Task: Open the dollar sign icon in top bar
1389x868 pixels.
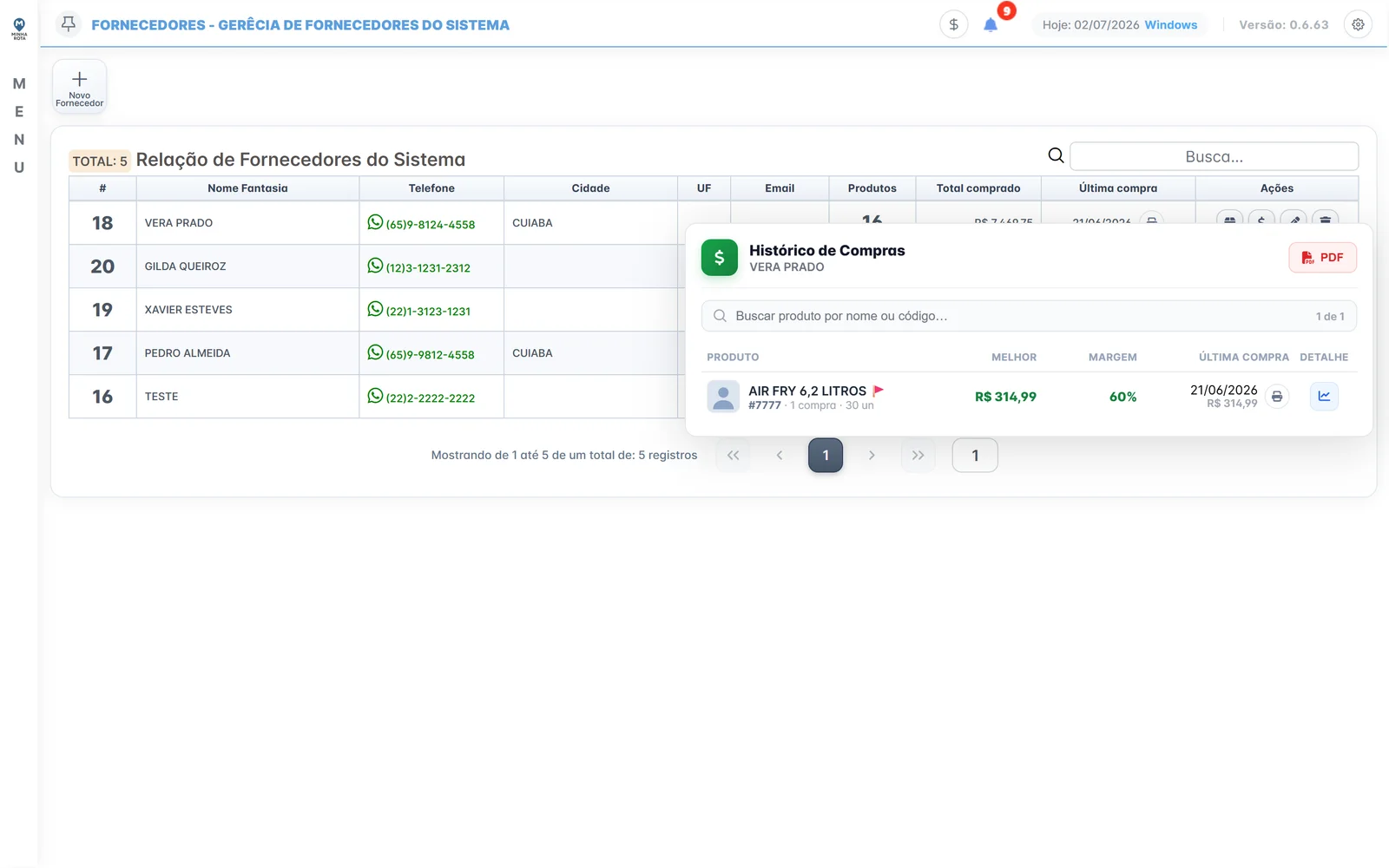Action: pos(953,24)
